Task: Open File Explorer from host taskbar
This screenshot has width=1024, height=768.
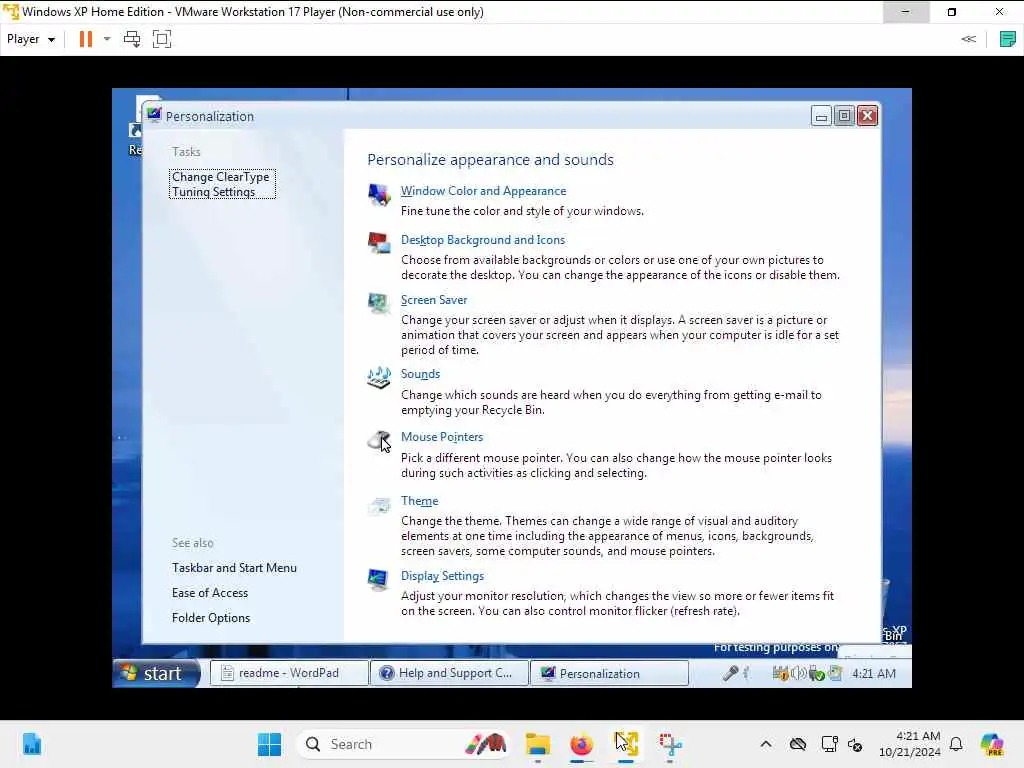Action: point(537,744)
